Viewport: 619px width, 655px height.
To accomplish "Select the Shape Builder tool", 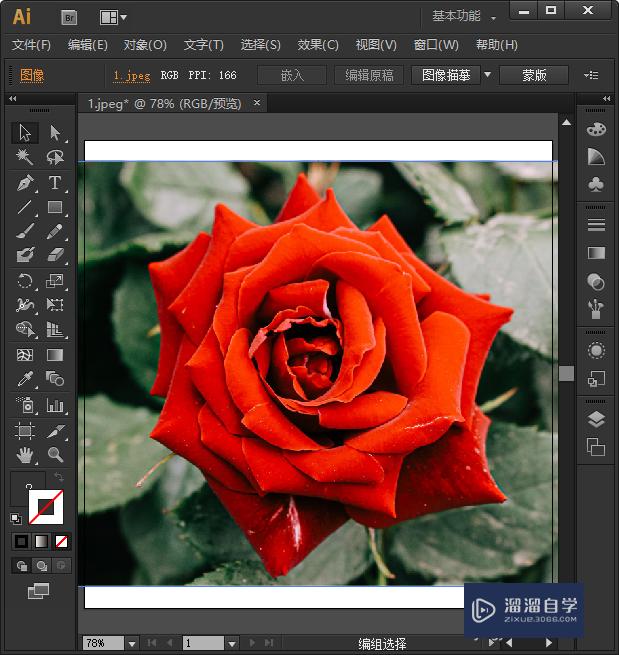I will click(25, 329).
